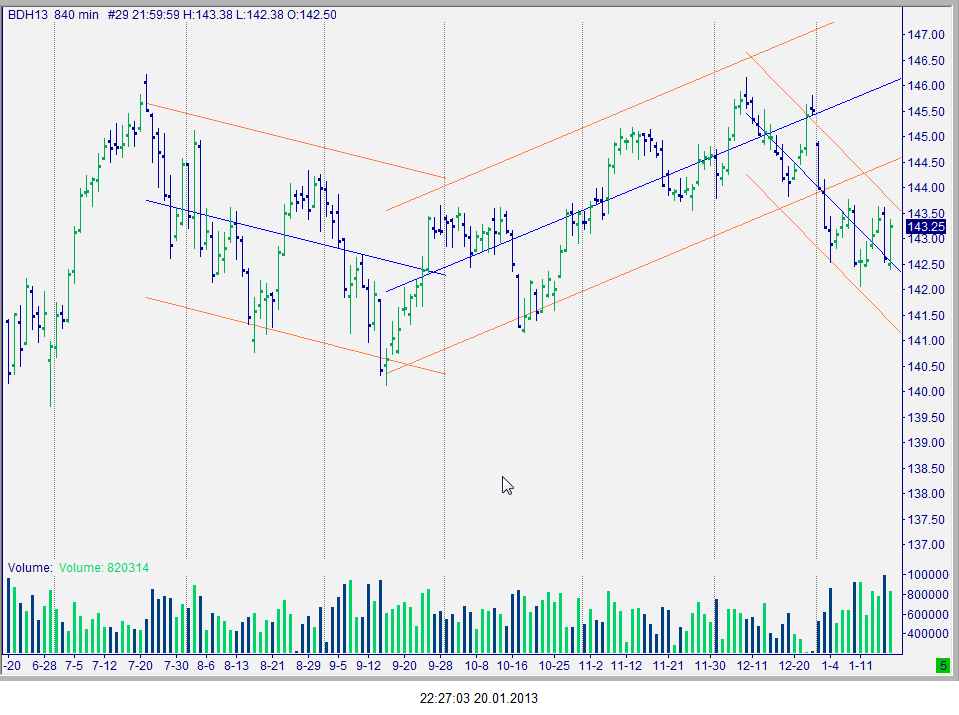Click the 10-25 date label

point(554,665)
